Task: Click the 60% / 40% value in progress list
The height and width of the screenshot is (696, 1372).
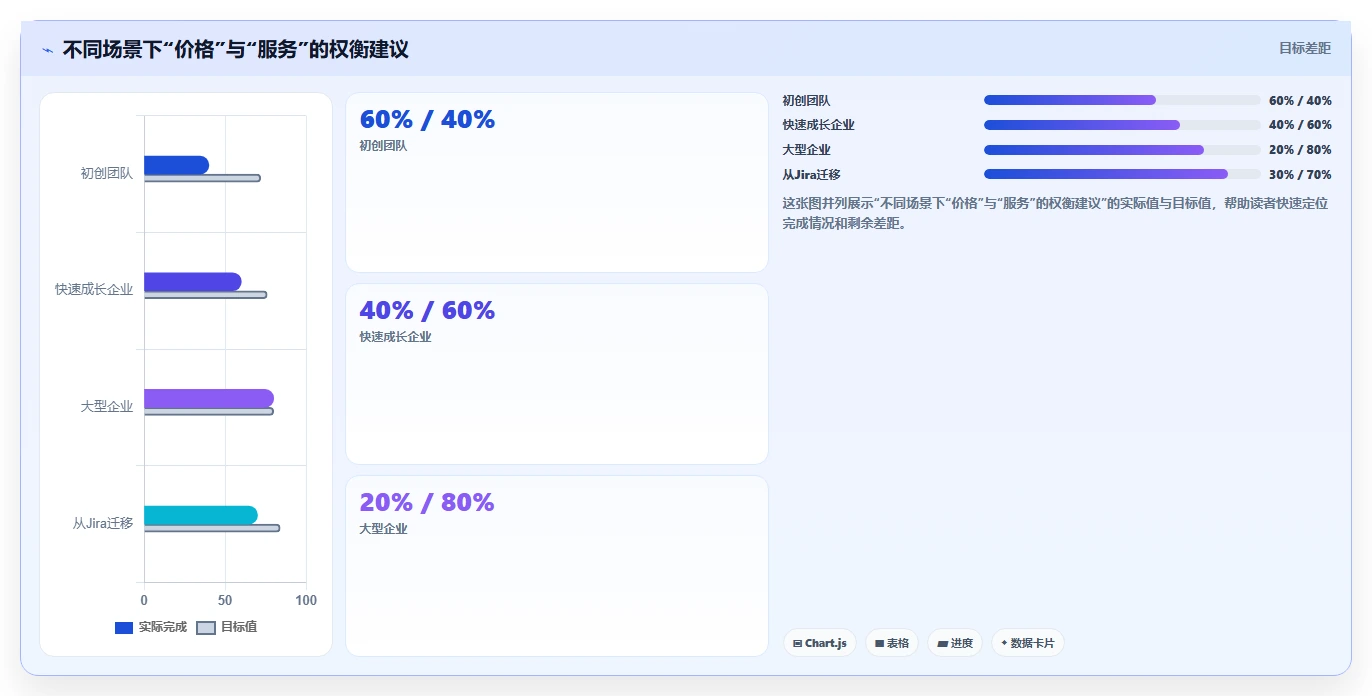Action: [1300, 100]
